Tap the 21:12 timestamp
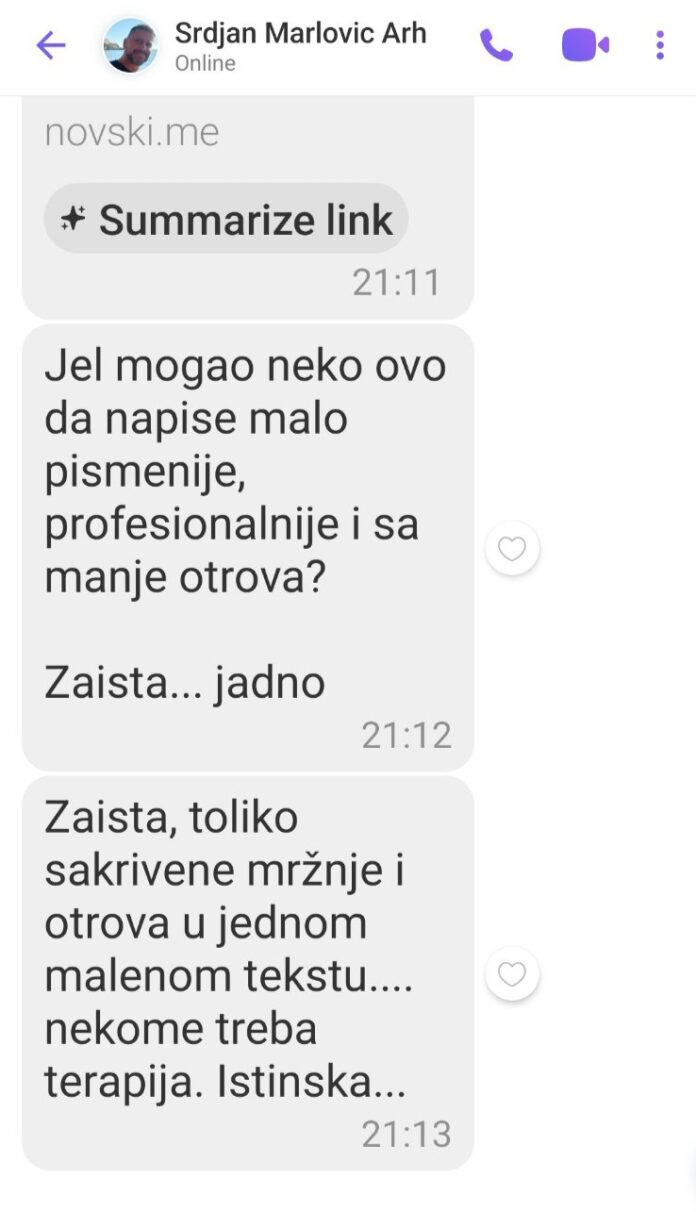The width and height of the screenshot is (696, 1212). tap(406, 736)
